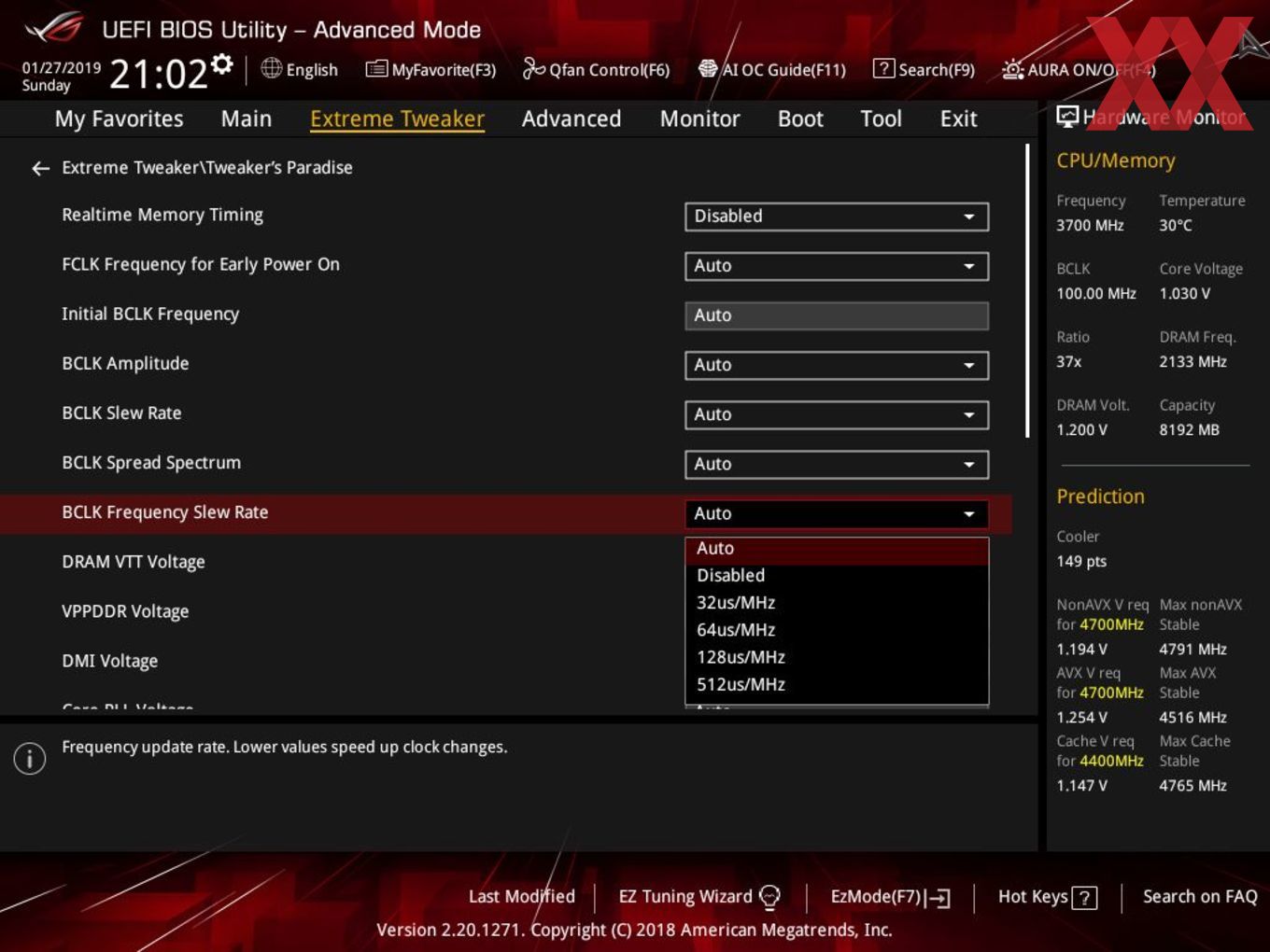Screen dimensions: 1270x952
Task: Select Disabled in the open dropdown list
Action: pos(837,576)
